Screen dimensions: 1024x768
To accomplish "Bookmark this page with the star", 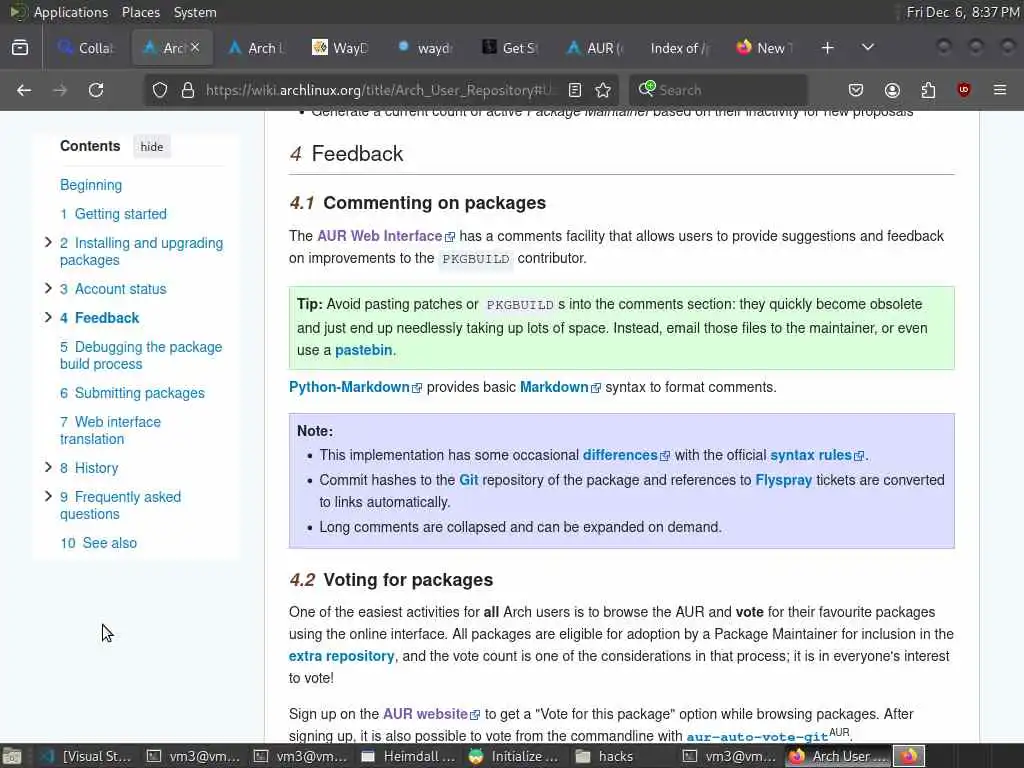I will pos(603,90).
